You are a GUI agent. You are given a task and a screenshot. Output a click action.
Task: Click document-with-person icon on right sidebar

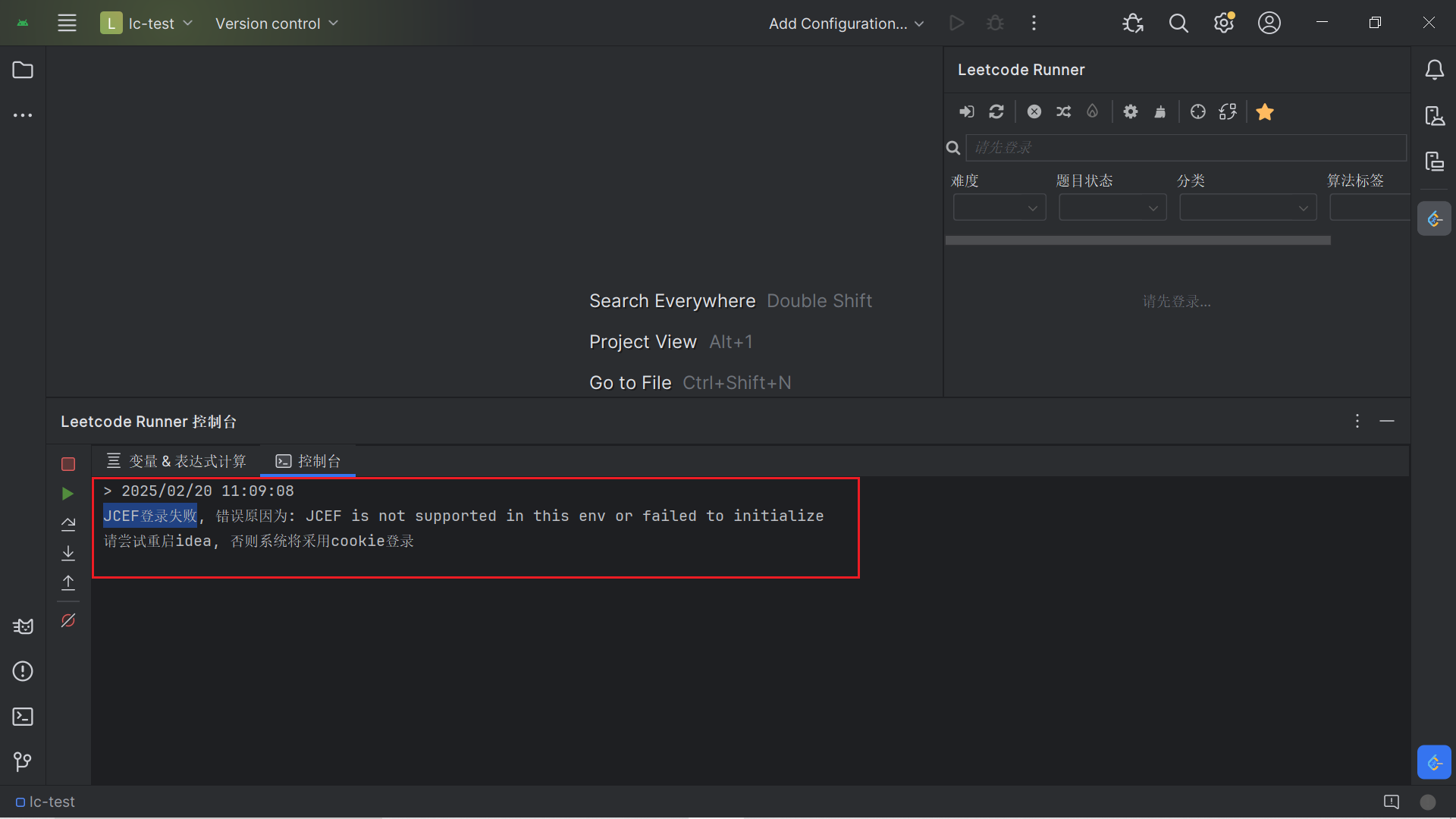pos(1434,115)
